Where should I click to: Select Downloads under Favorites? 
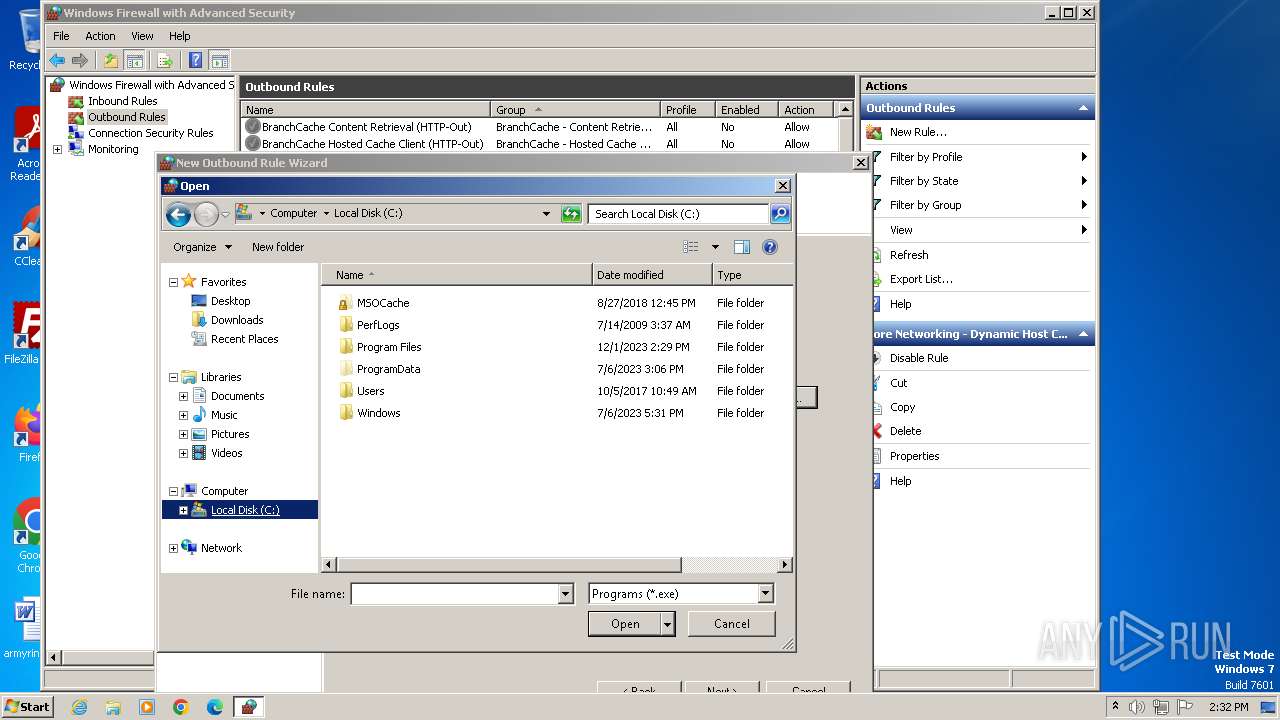pyautogui.click(x=237, y=320)
